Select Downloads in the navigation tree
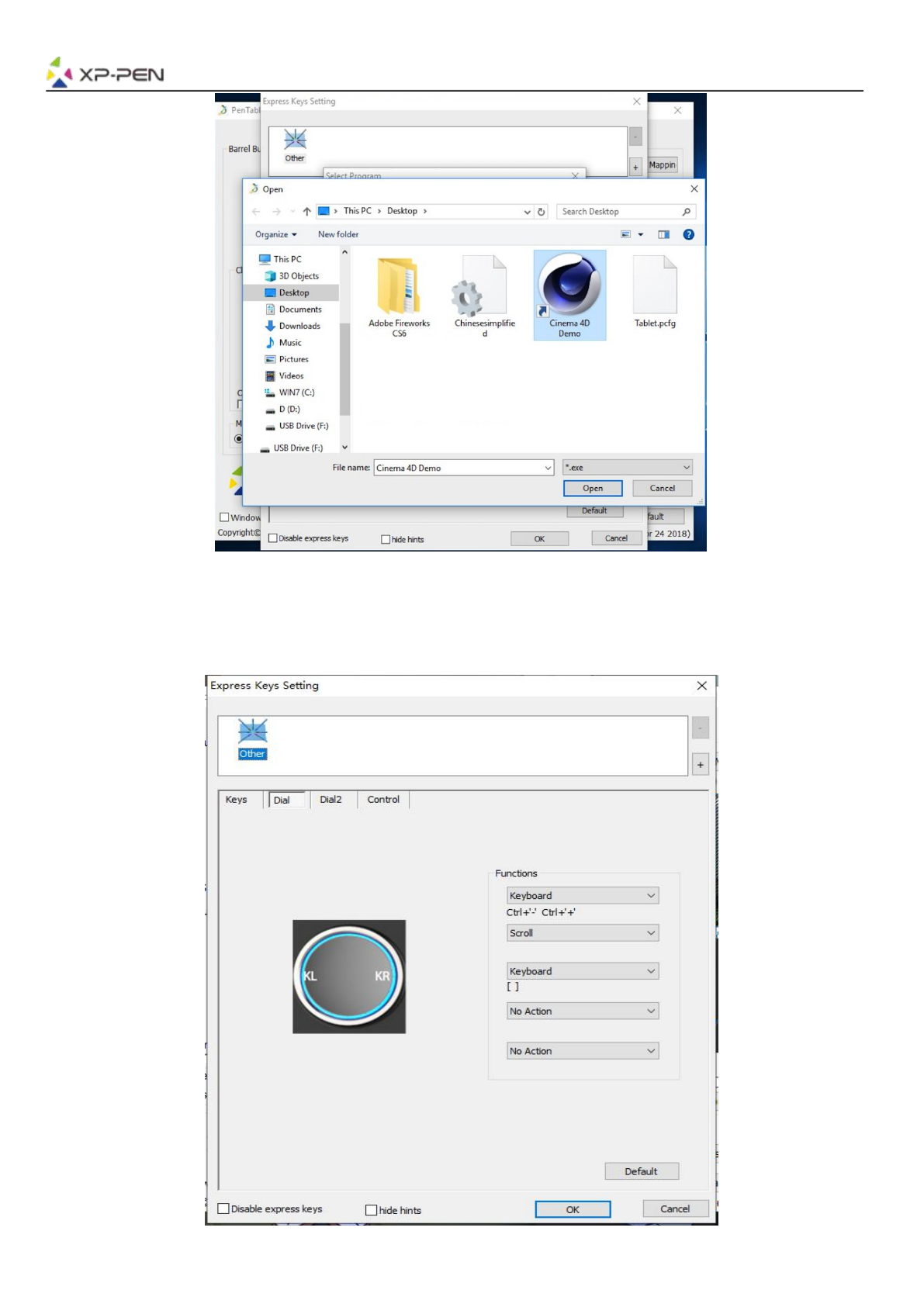The width and height of the screenshot is (924, 1307). coord(299,327)
